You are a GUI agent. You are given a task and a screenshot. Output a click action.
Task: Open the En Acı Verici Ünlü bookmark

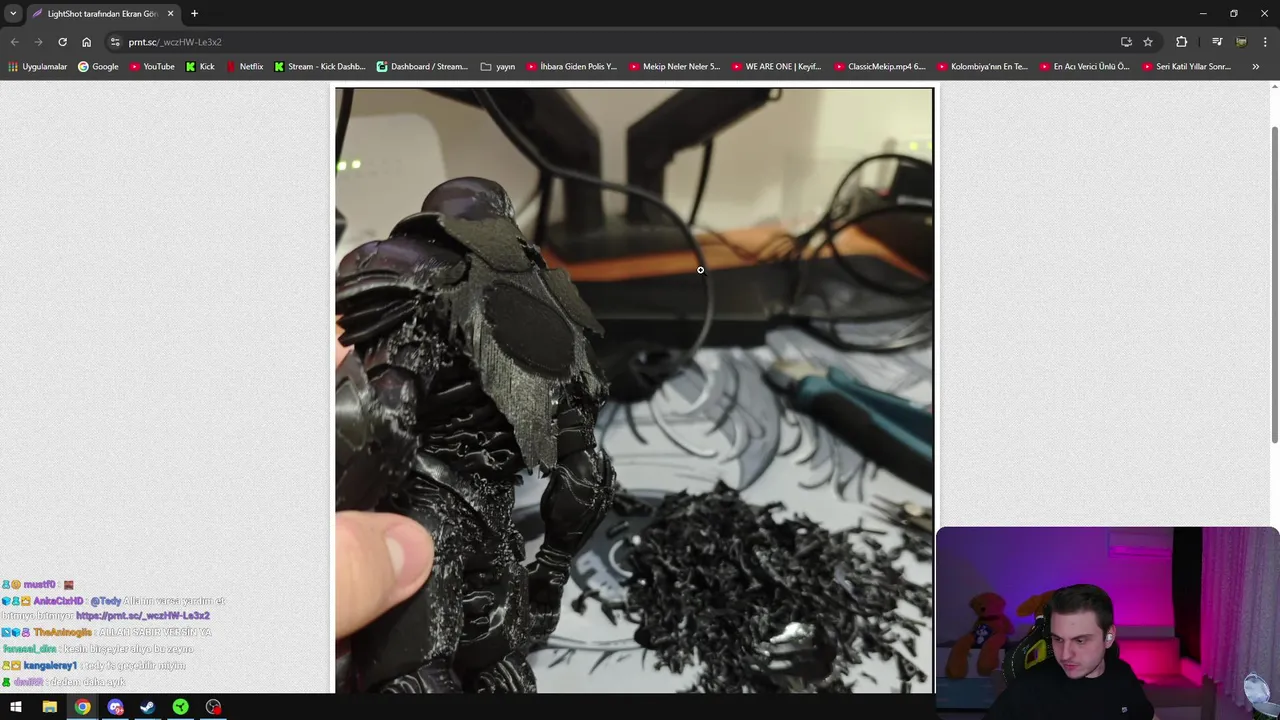1085,67
